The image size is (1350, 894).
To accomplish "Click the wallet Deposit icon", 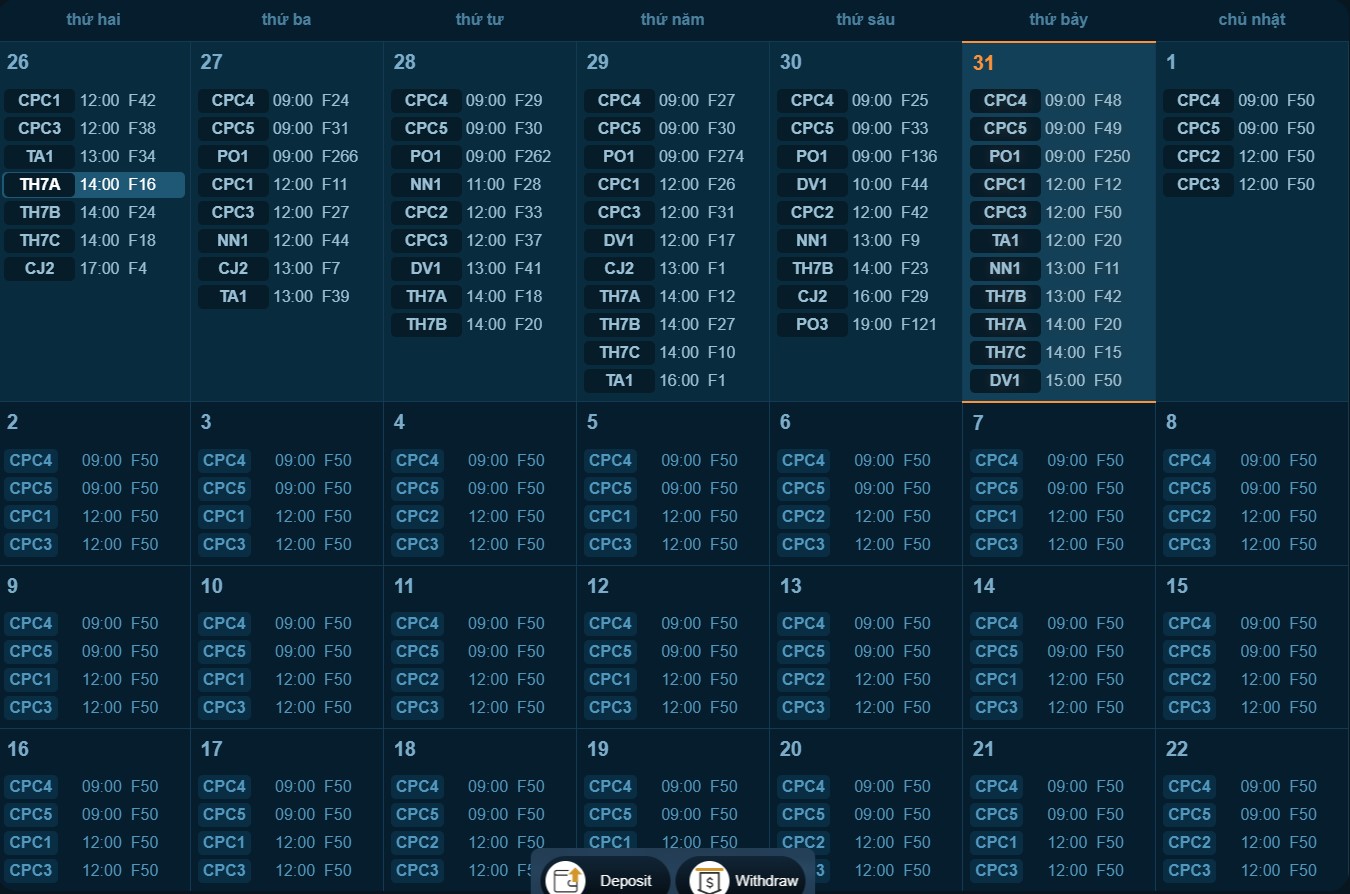I will point(563,879).
